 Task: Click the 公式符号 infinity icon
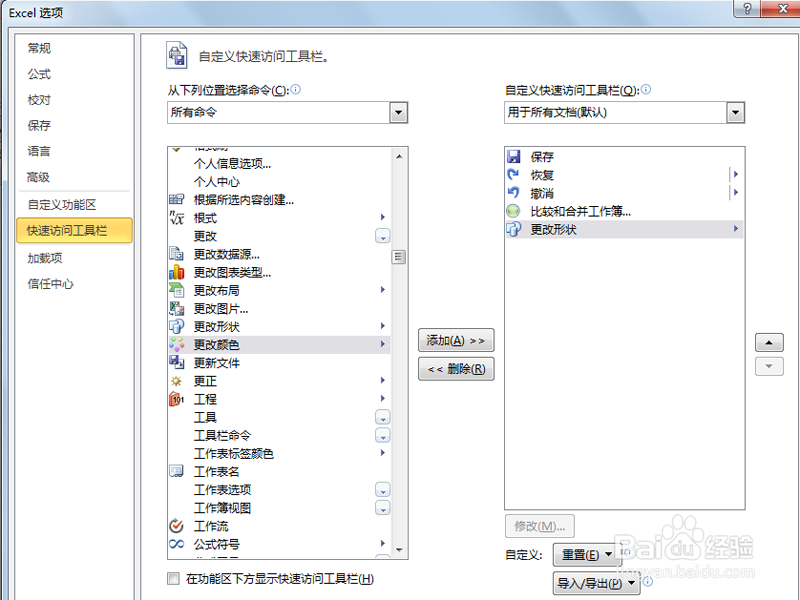[x=177, y=544]
